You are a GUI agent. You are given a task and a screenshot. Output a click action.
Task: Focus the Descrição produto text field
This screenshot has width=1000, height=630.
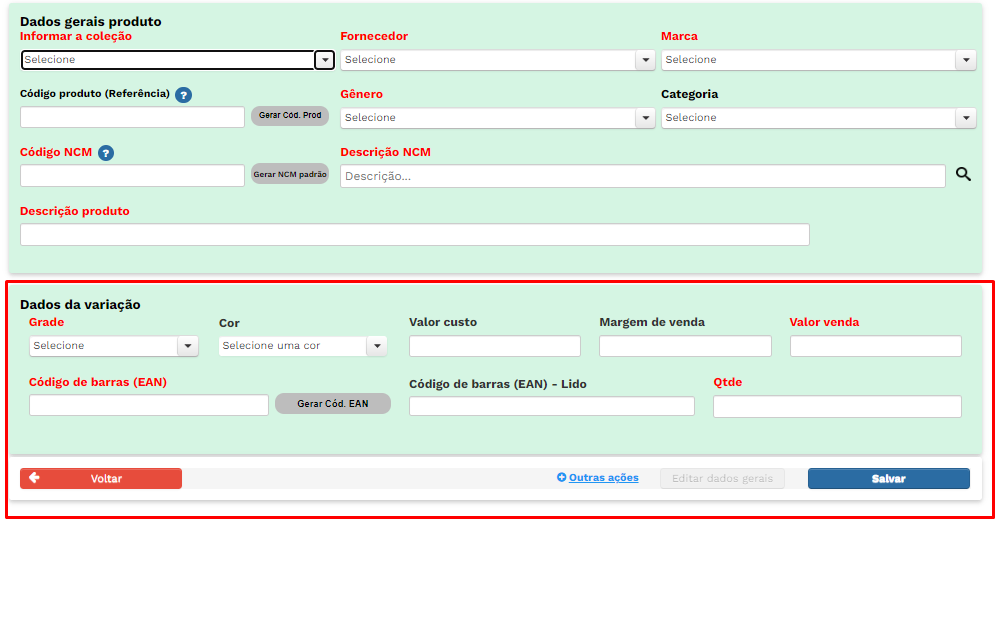[x=414, y=235]
